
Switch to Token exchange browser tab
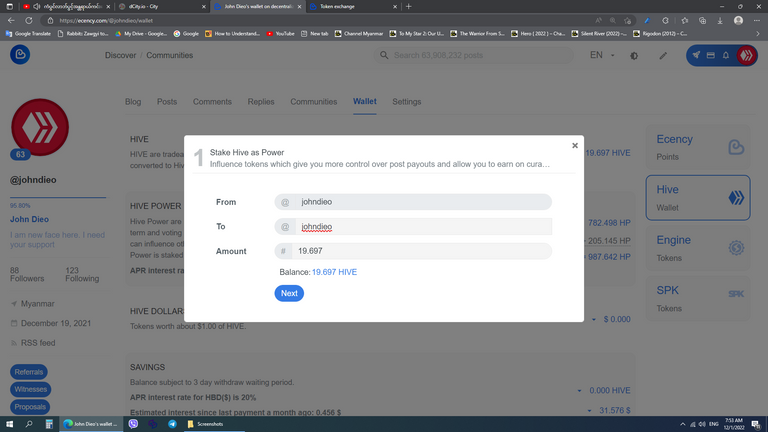click(x=353, y=6)
